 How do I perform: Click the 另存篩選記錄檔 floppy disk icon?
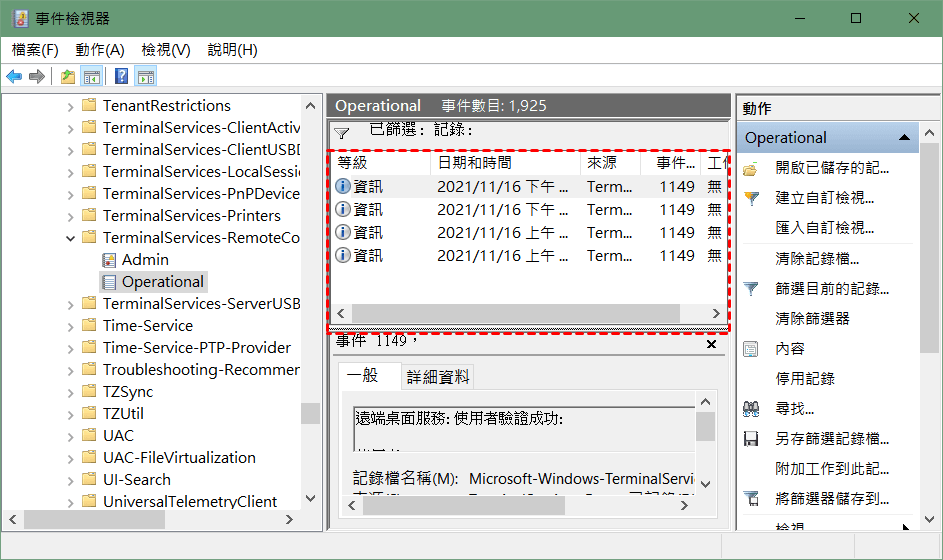pos(752,438)
